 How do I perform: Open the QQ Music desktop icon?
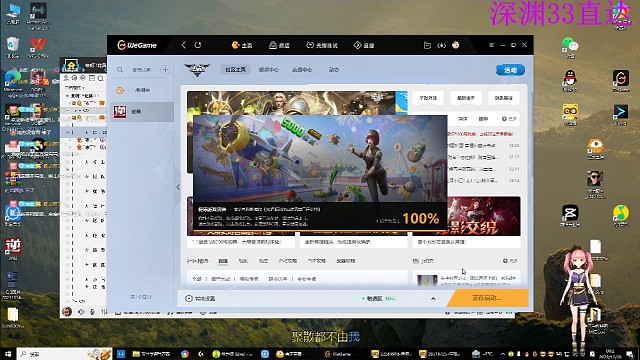coord(621,215)
